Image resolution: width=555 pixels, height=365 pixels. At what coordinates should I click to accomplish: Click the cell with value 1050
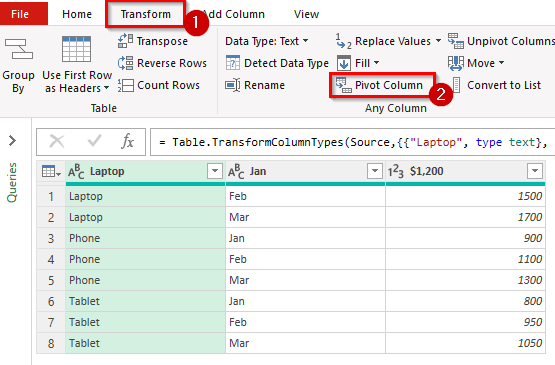click(x=465, y=343)
